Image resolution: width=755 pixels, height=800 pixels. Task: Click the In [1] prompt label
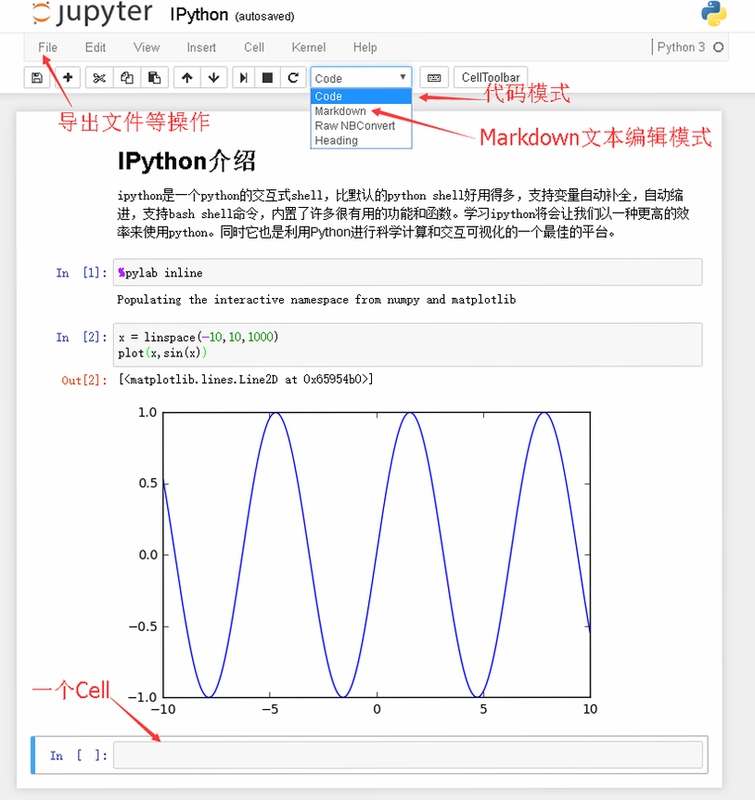[82, 273]
